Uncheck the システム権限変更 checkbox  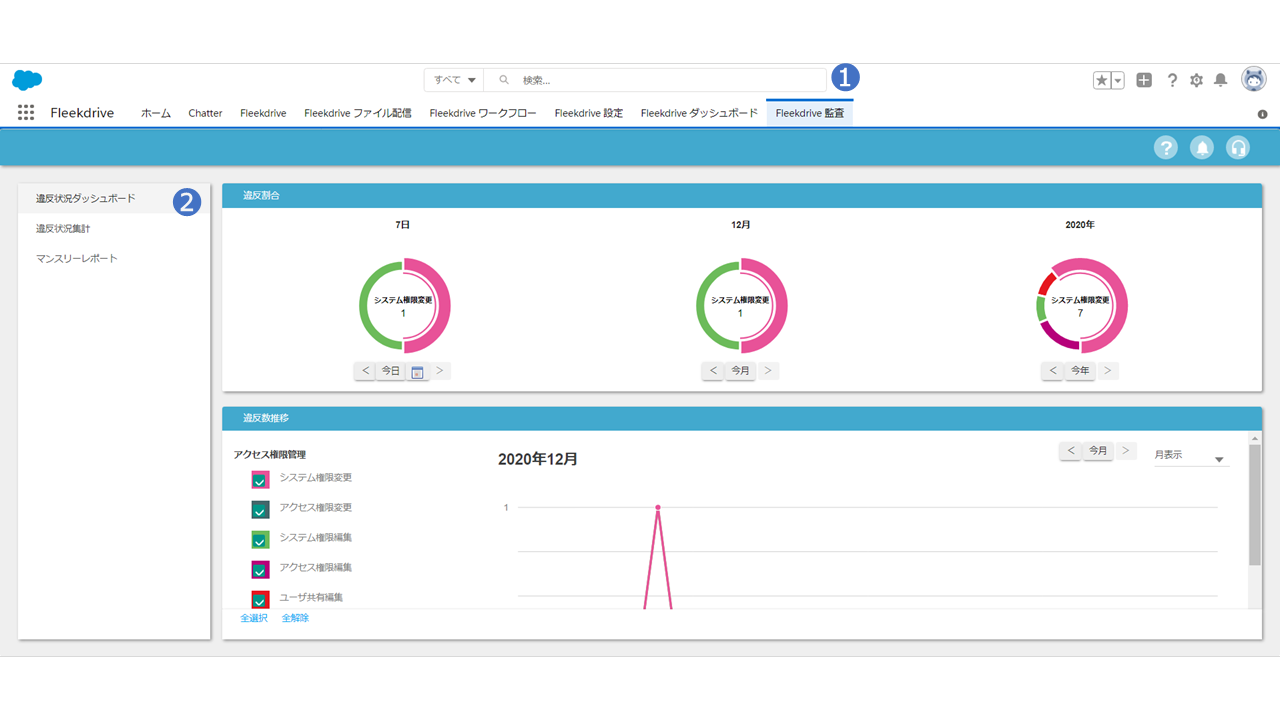260,480
